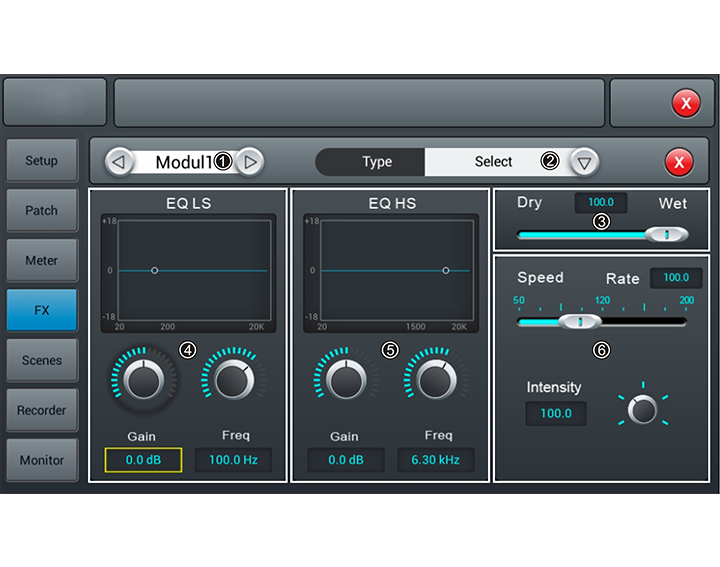Click the Speed rate slider handle

[x=579, y=322]
